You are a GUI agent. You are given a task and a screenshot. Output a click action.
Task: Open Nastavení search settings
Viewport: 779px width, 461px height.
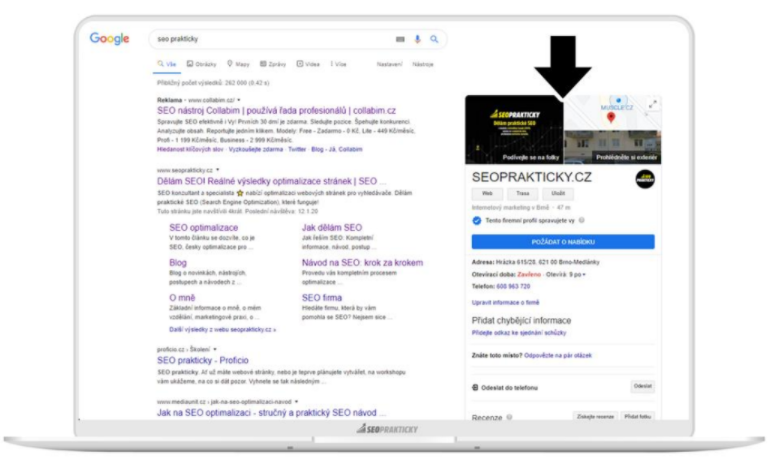point(390,64)
